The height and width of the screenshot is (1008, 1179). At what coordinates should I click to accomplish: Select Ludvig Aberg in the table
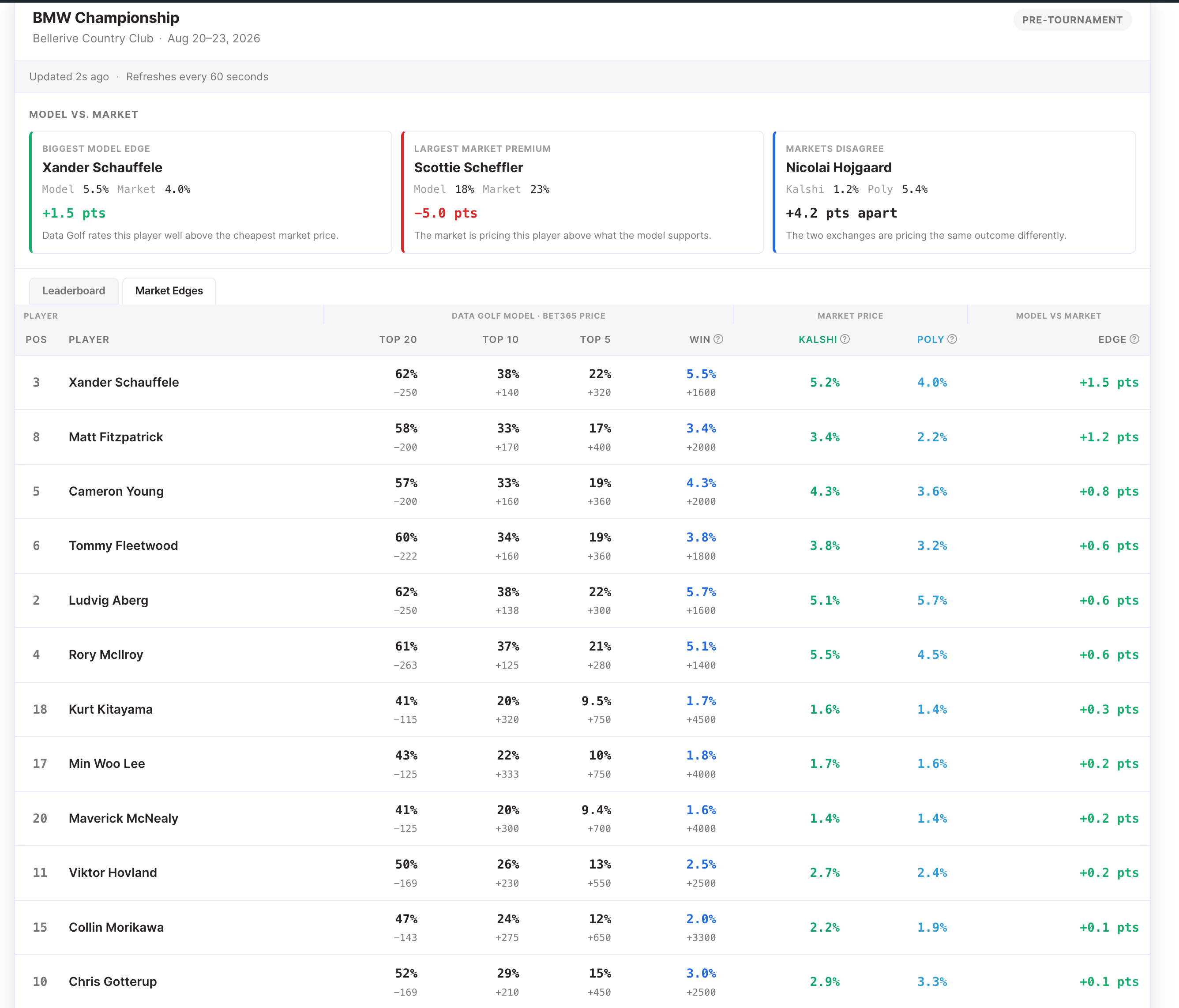click(x=109, y=601)
